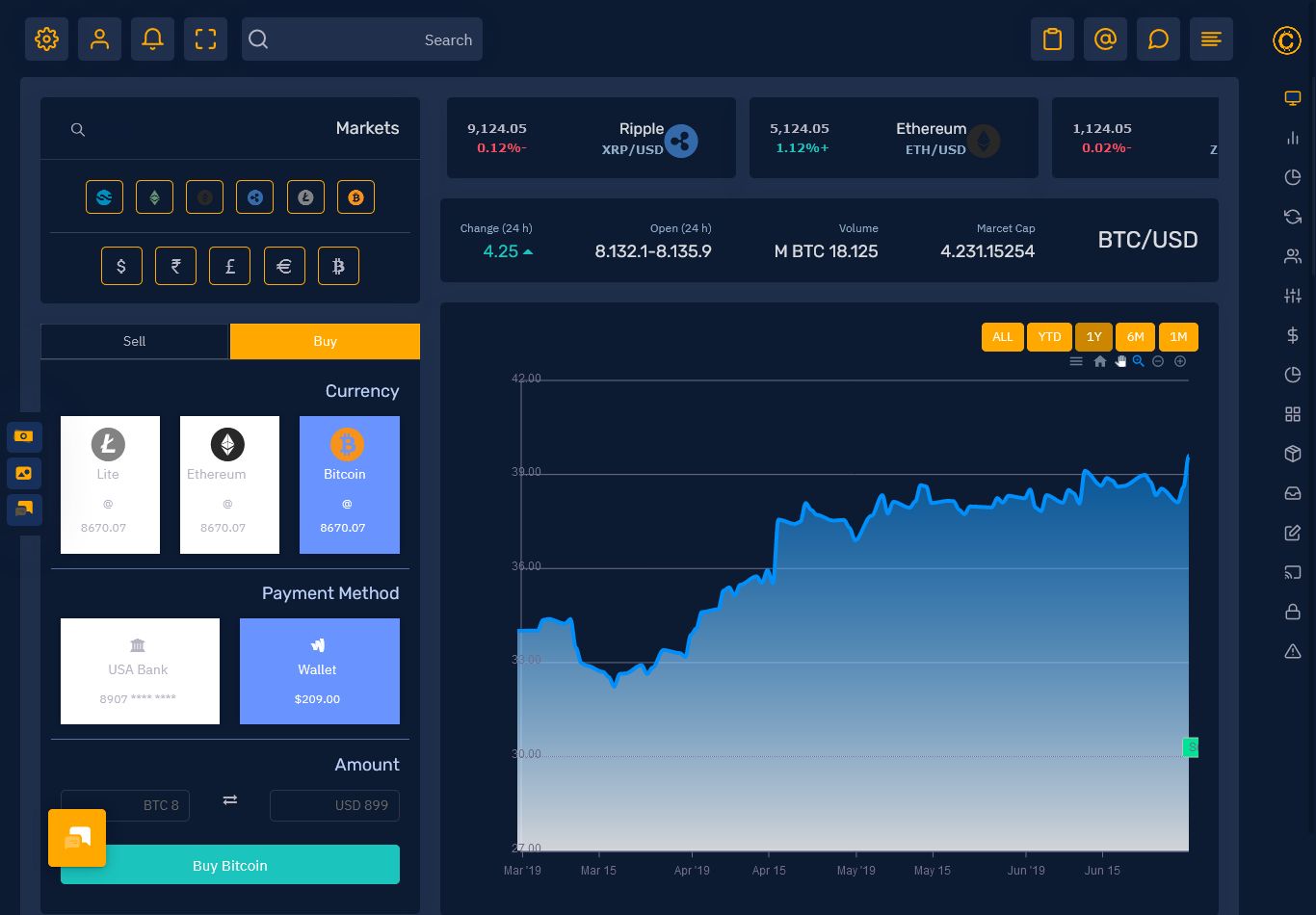Choose the Bitcoin currency card
1316x915 pixels.
click(x=350, y=484)
